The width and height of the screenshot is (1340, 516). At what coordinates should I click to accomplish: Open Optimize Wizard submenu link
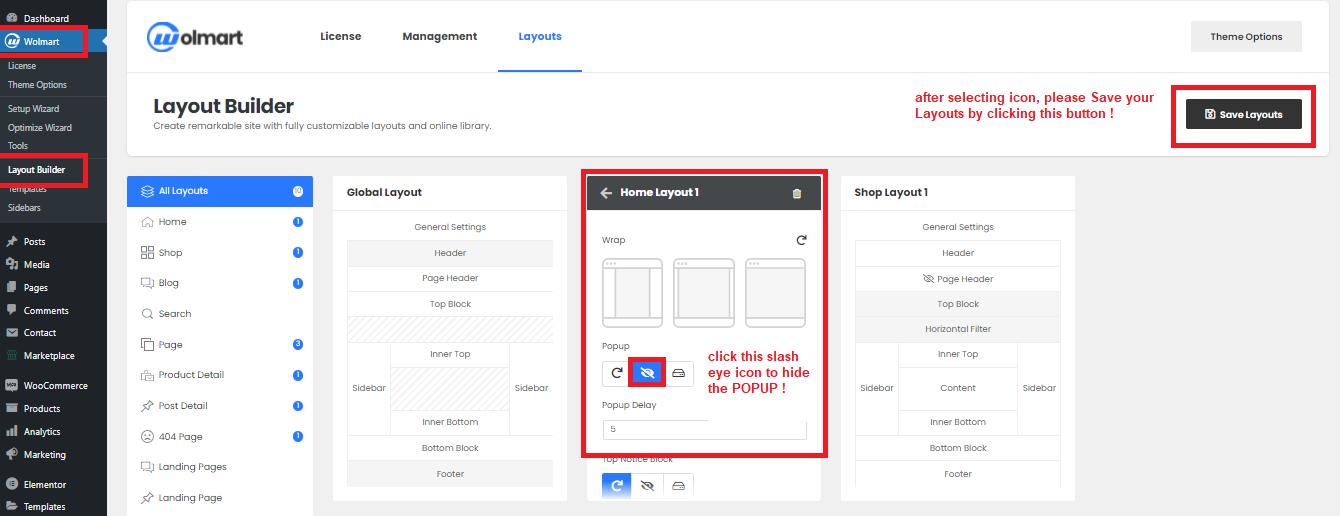(40, 128)
